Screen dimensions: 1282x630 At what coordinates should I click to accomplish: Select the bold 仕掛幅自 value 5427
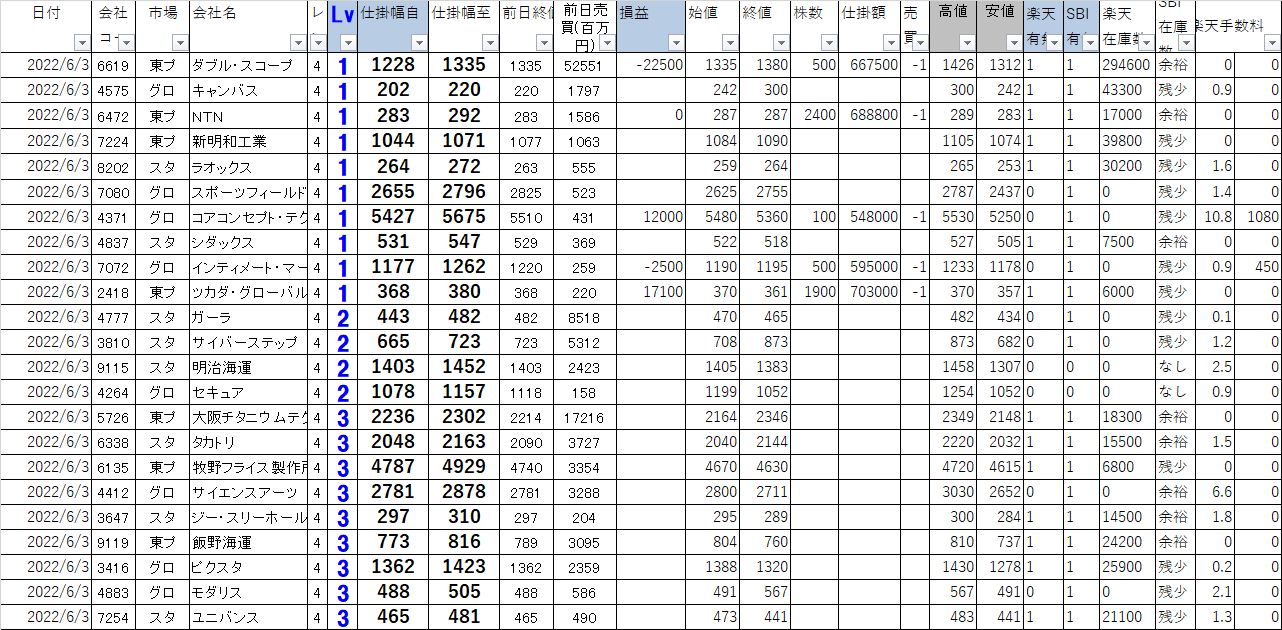click(393, 217)
